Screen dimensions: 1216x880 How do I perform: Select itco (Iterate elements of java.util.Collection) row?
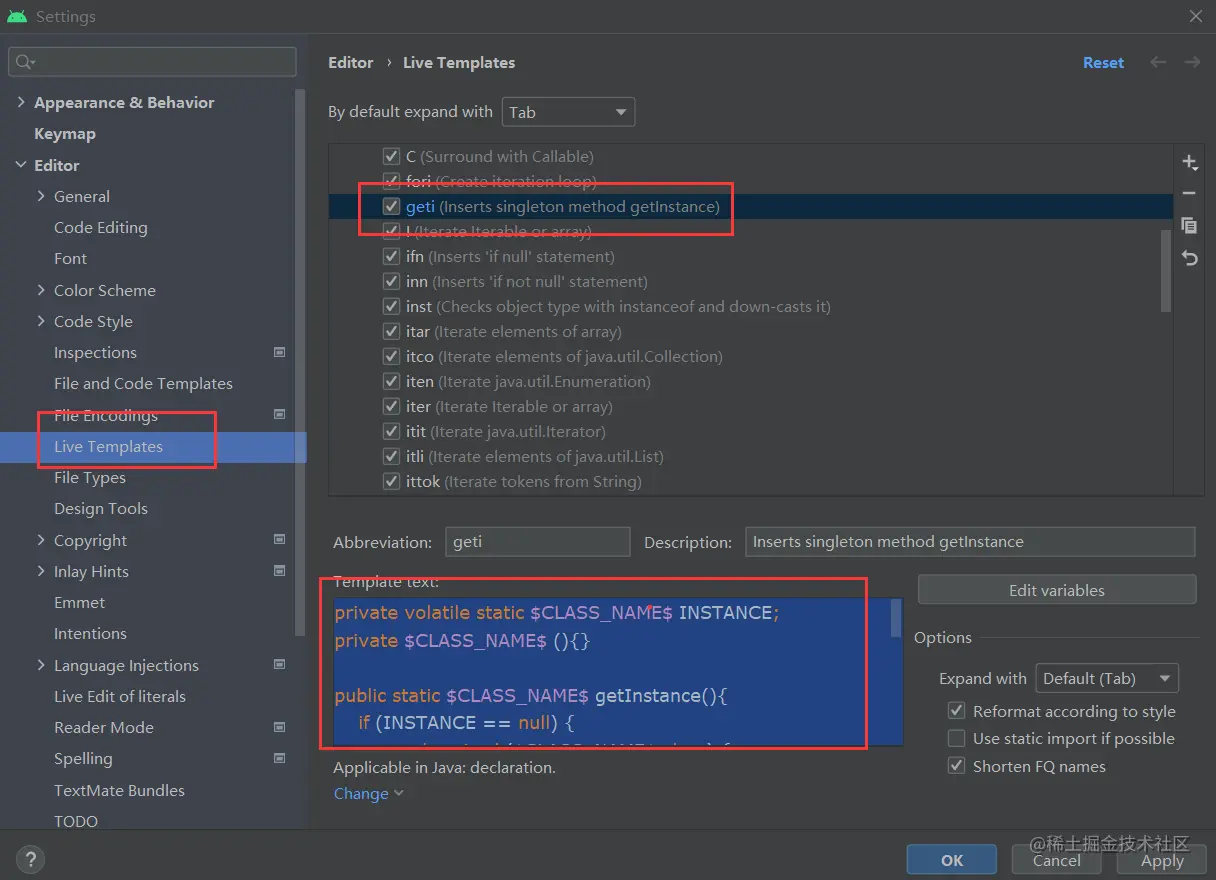[x=751, y=356]
